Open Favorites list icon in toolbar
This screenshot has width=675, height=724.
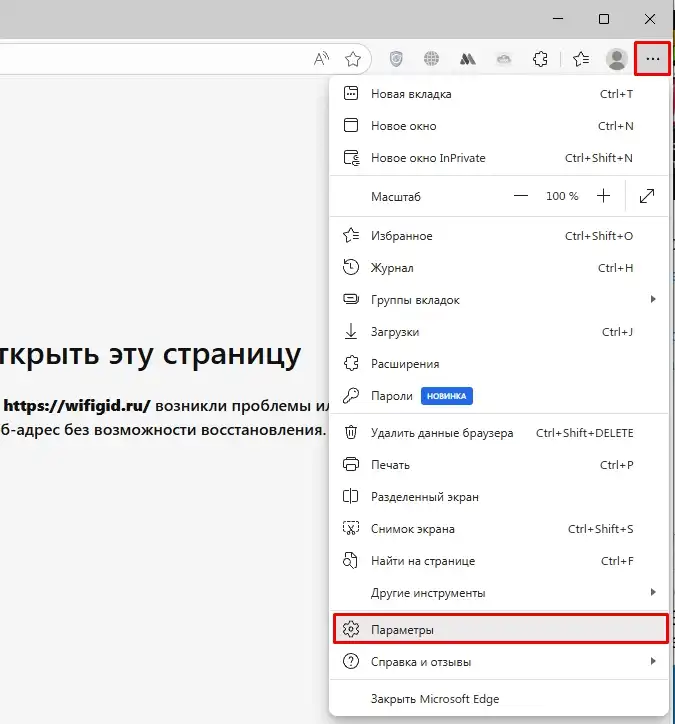581,59
